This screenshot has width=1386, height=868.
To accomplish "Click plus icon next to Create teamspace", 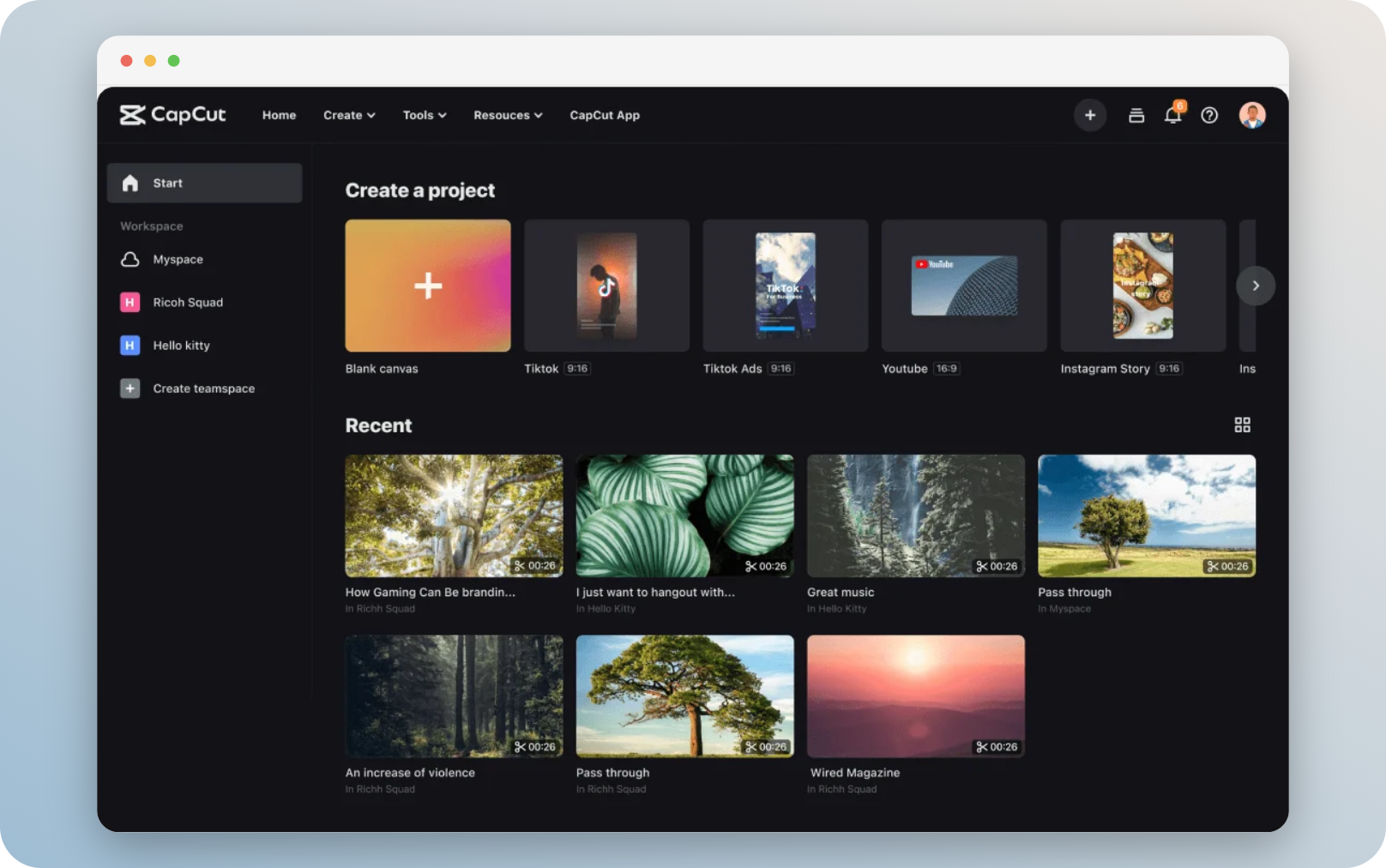I will pyautogui.click(x=130, y=389).
